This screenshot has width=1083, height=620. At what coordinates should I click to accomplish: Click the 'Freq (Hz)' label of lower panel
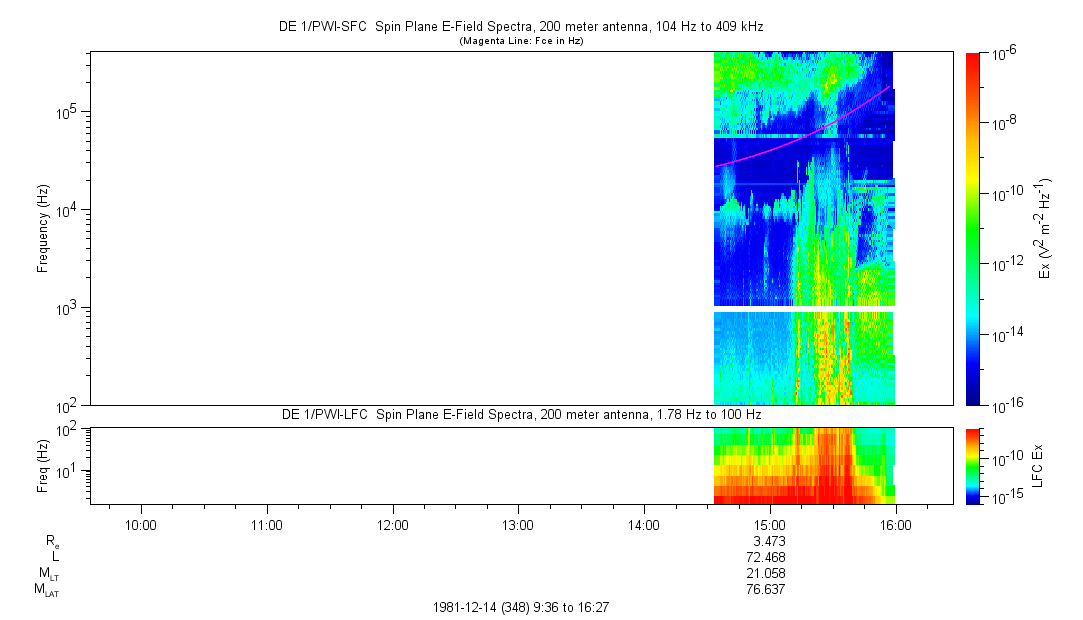point(43,465)
